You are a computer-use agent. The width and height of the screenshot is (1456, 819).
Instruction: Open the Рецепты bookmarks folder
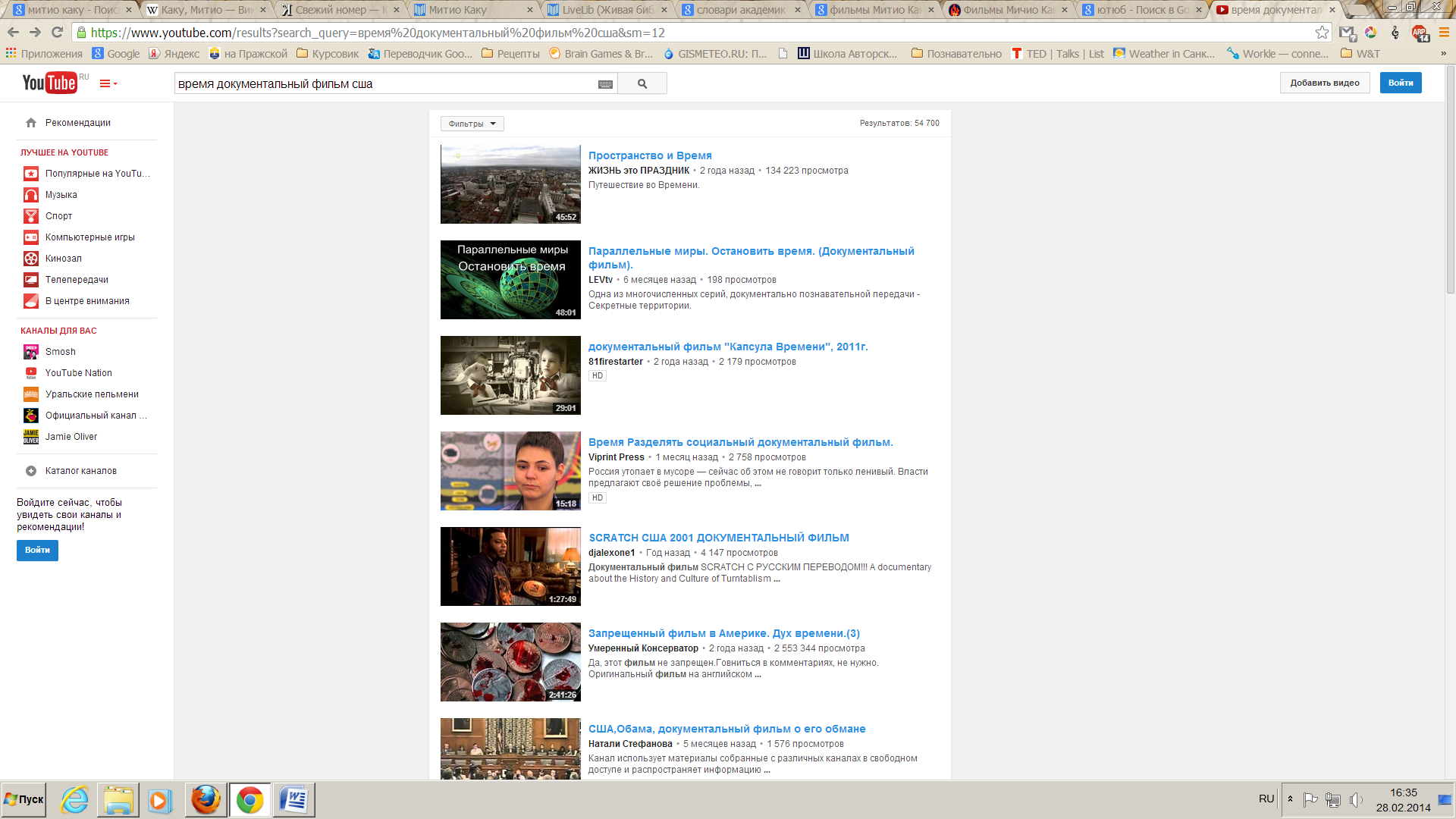tap(510, 54)
